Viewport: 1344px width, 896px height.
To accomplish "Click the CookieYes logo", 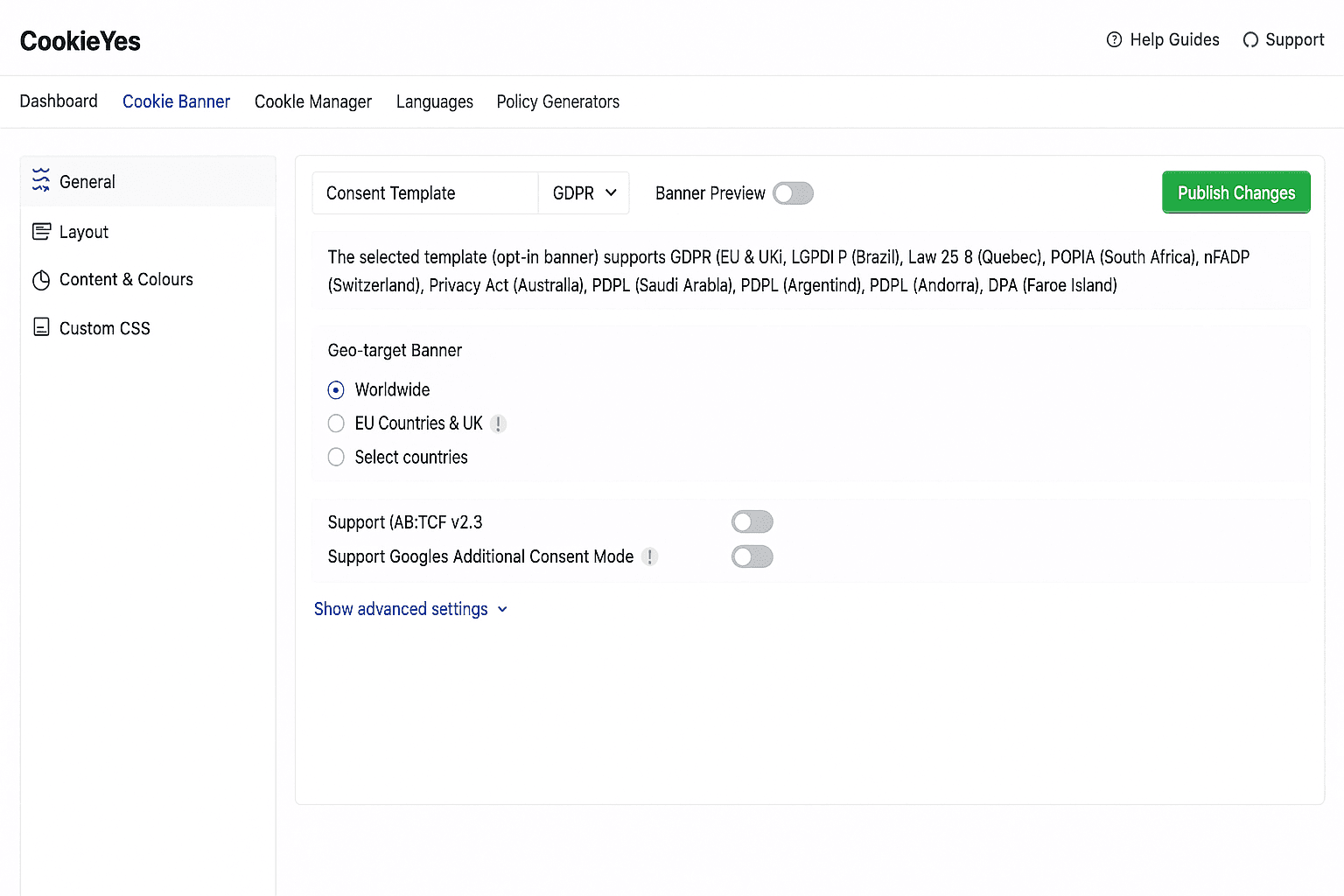I will (x=80, y=41).
